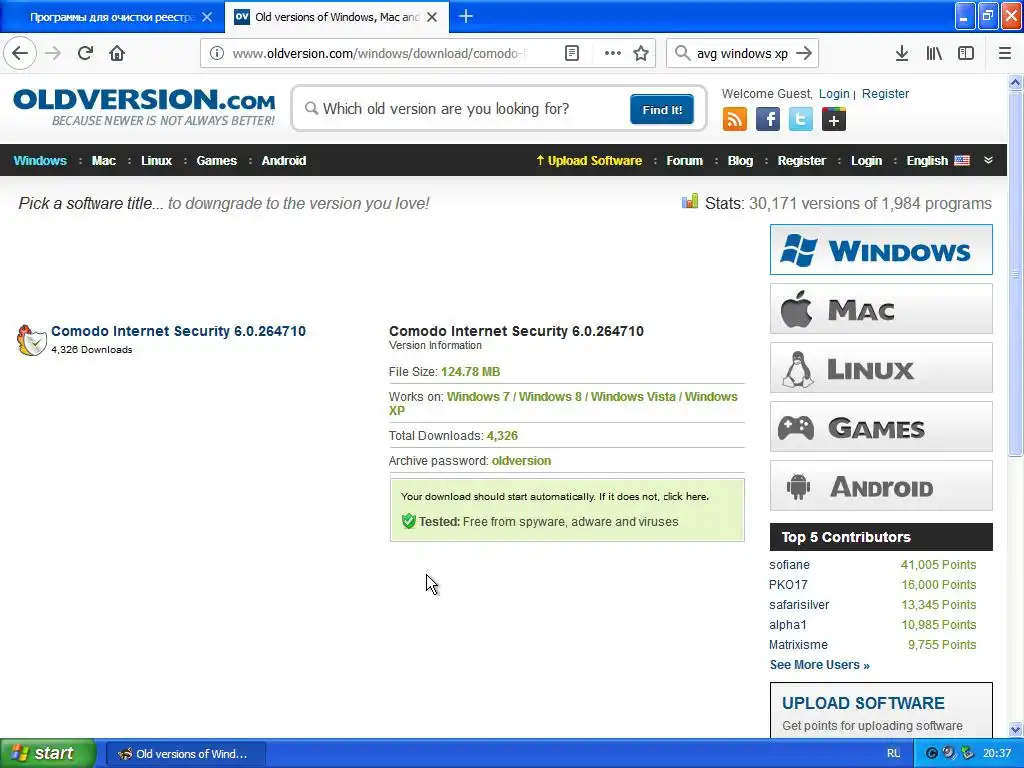The width and height of the screenshot is (1024, 768).
Task: Open the large Games category button
Action: (881, 427)
